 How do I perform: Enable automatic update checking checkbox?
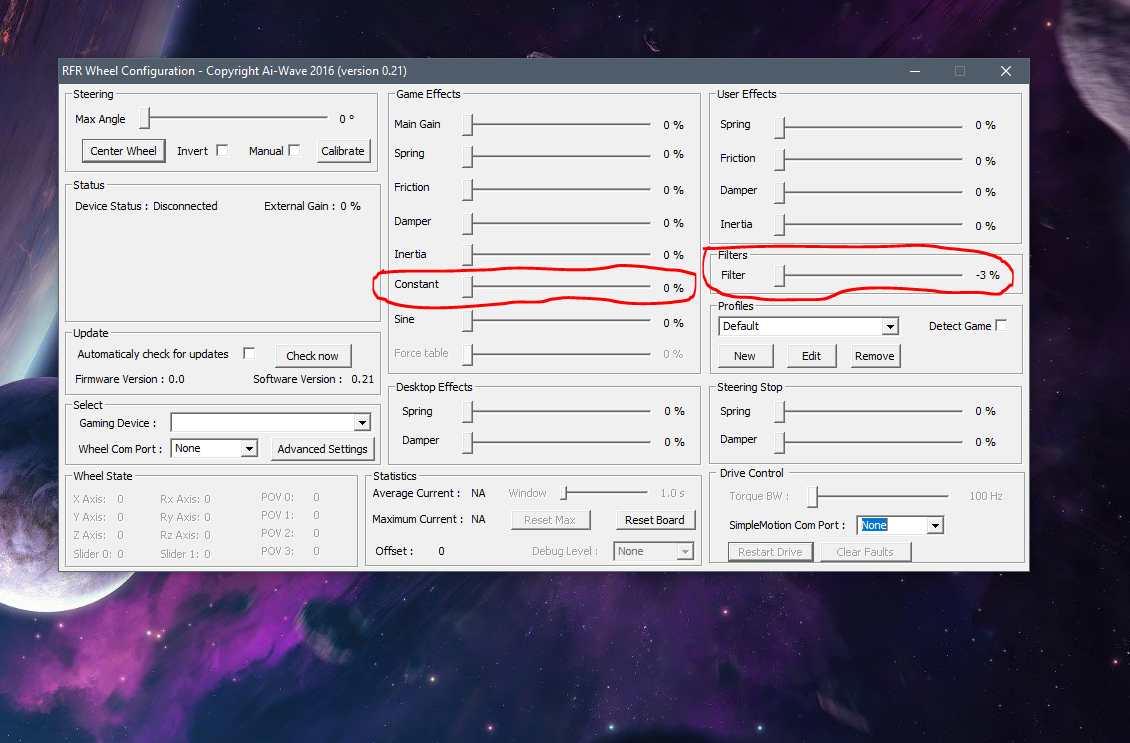coord(250,354)
